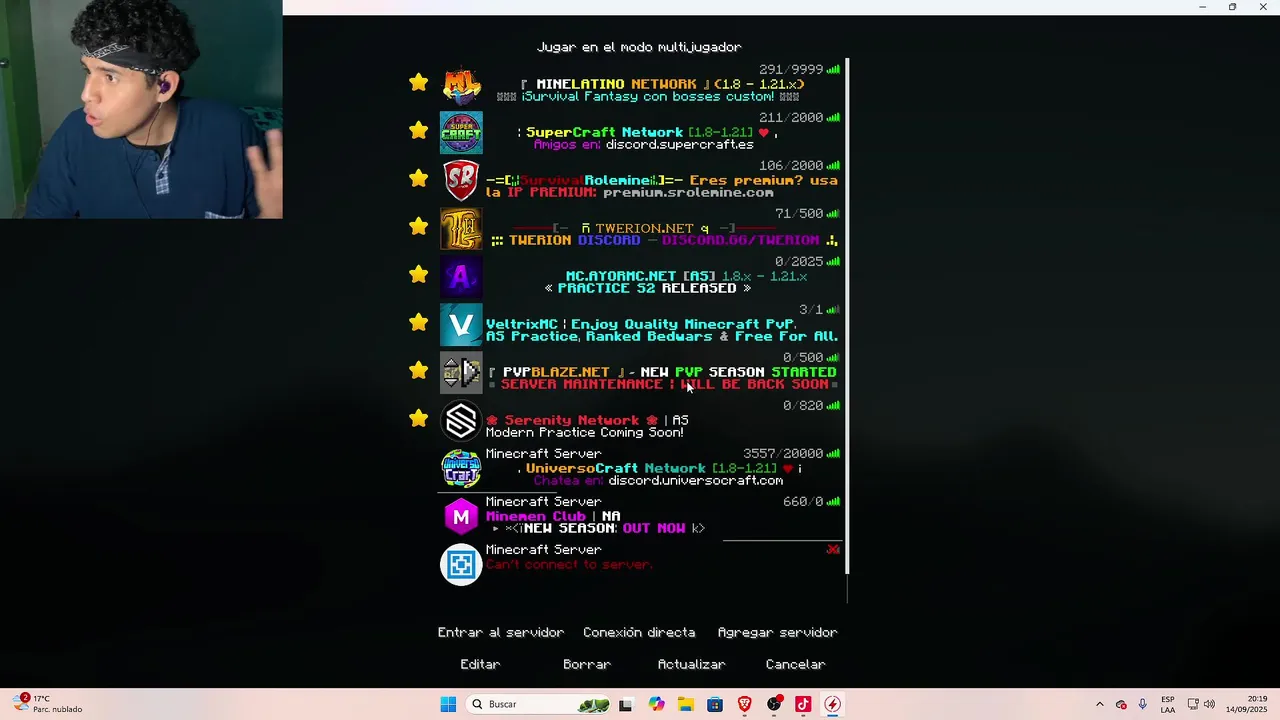Screen dimensions: 1280x720
Task: Show hidden system tray icons
Action: pos(1100,704)
